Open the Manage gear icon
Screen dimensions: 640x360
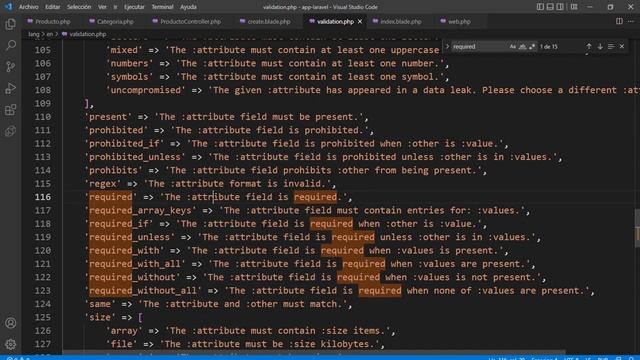pyautogui.click(x=11, y=344)
